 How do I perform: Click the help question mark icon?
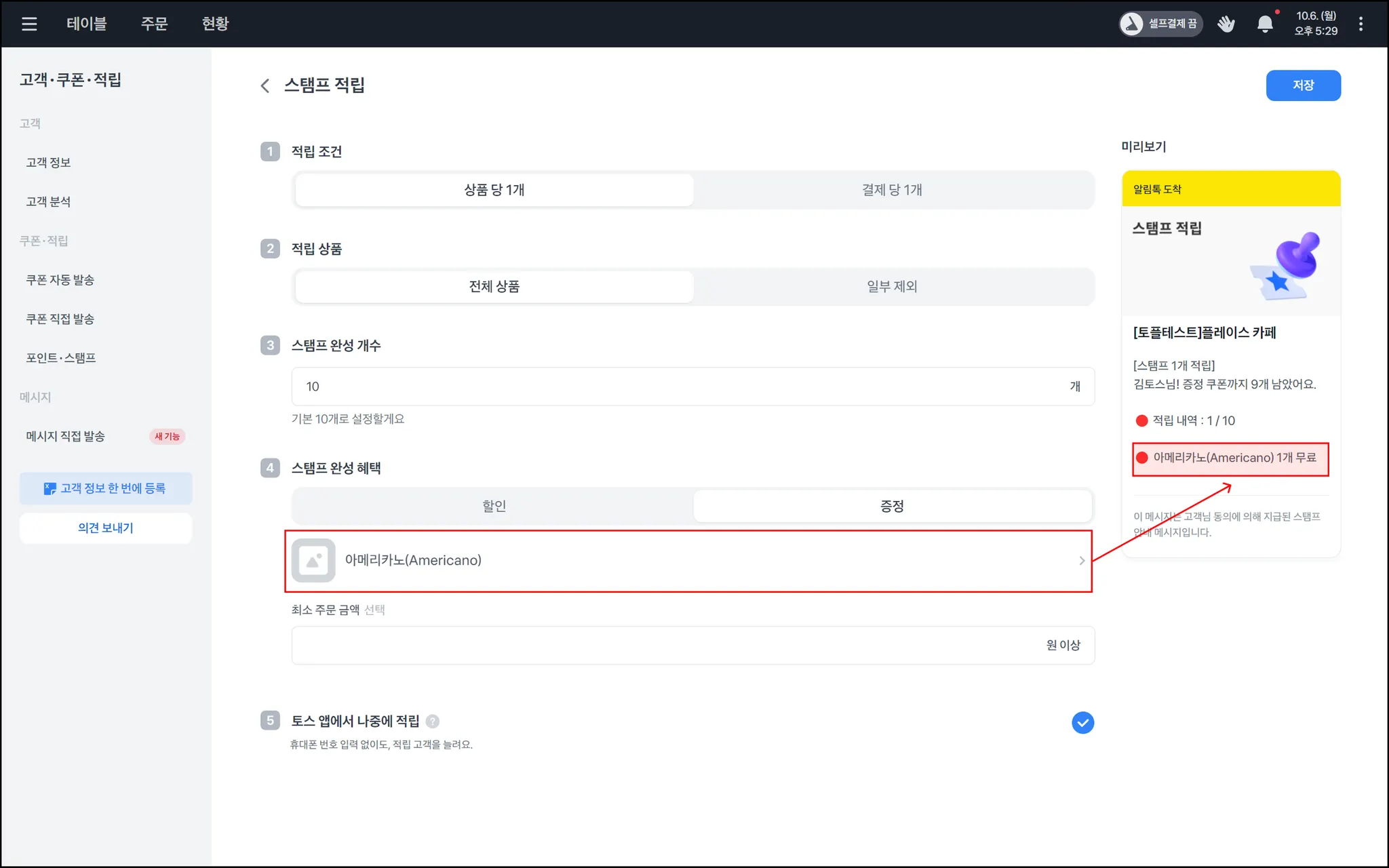(433, 722)
